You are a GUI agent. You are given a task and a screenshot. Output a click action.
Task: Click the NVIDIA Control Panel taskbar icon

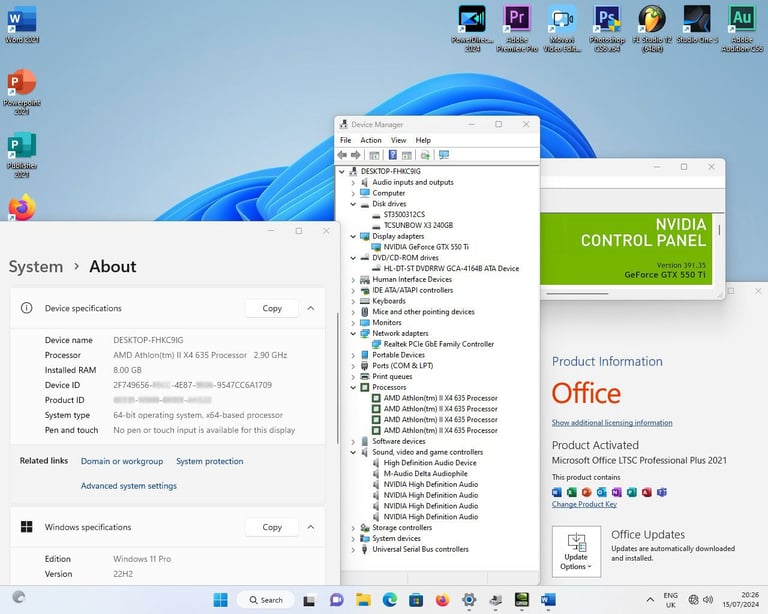[x=522, y=600]
